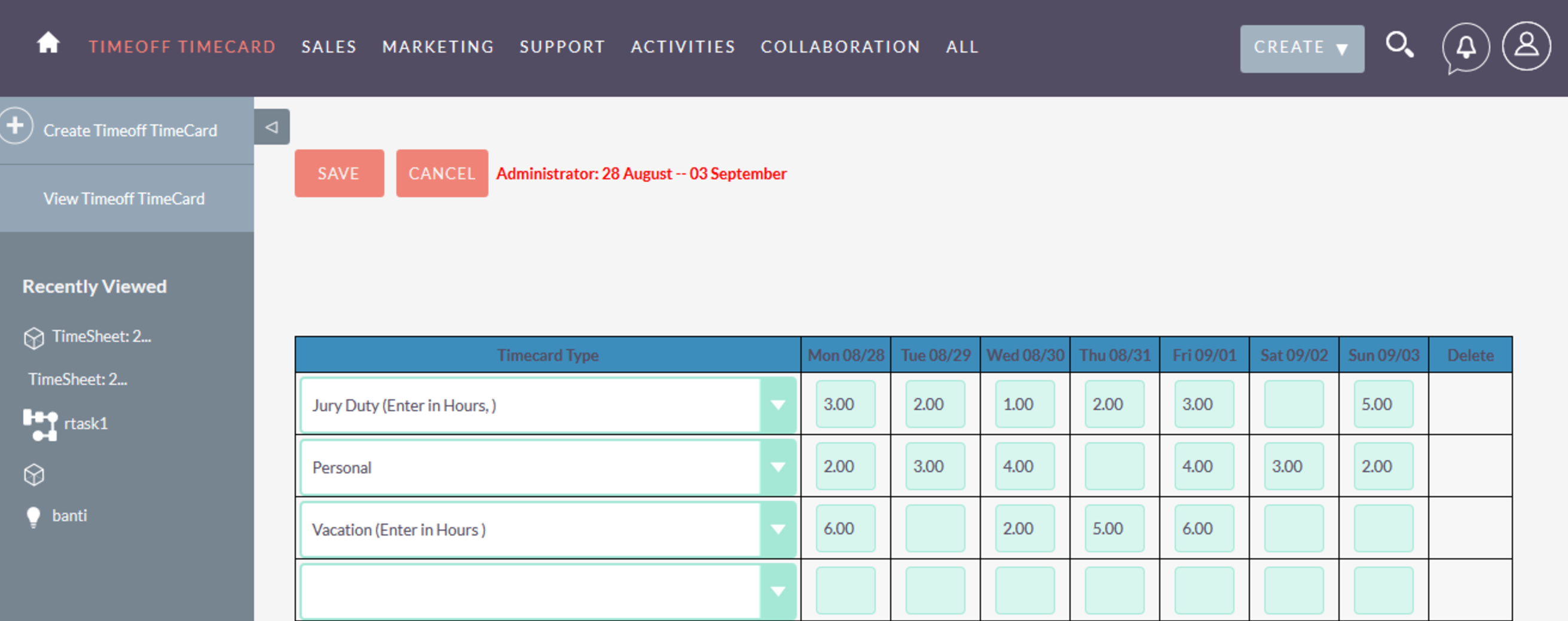Open the empty bottom row type dropdown
This screenshot has height=621, width=1568.
click(x=778, y=590)
